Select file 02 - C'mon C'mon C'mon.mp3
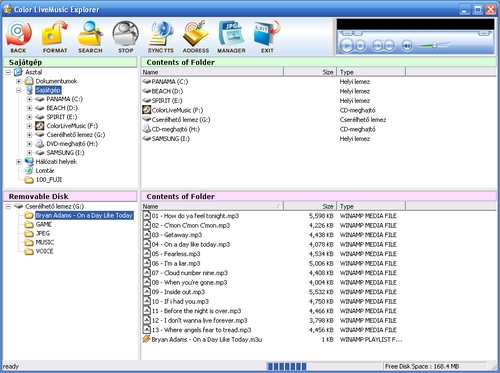500x373 pixels. click(x=191, y=226)
